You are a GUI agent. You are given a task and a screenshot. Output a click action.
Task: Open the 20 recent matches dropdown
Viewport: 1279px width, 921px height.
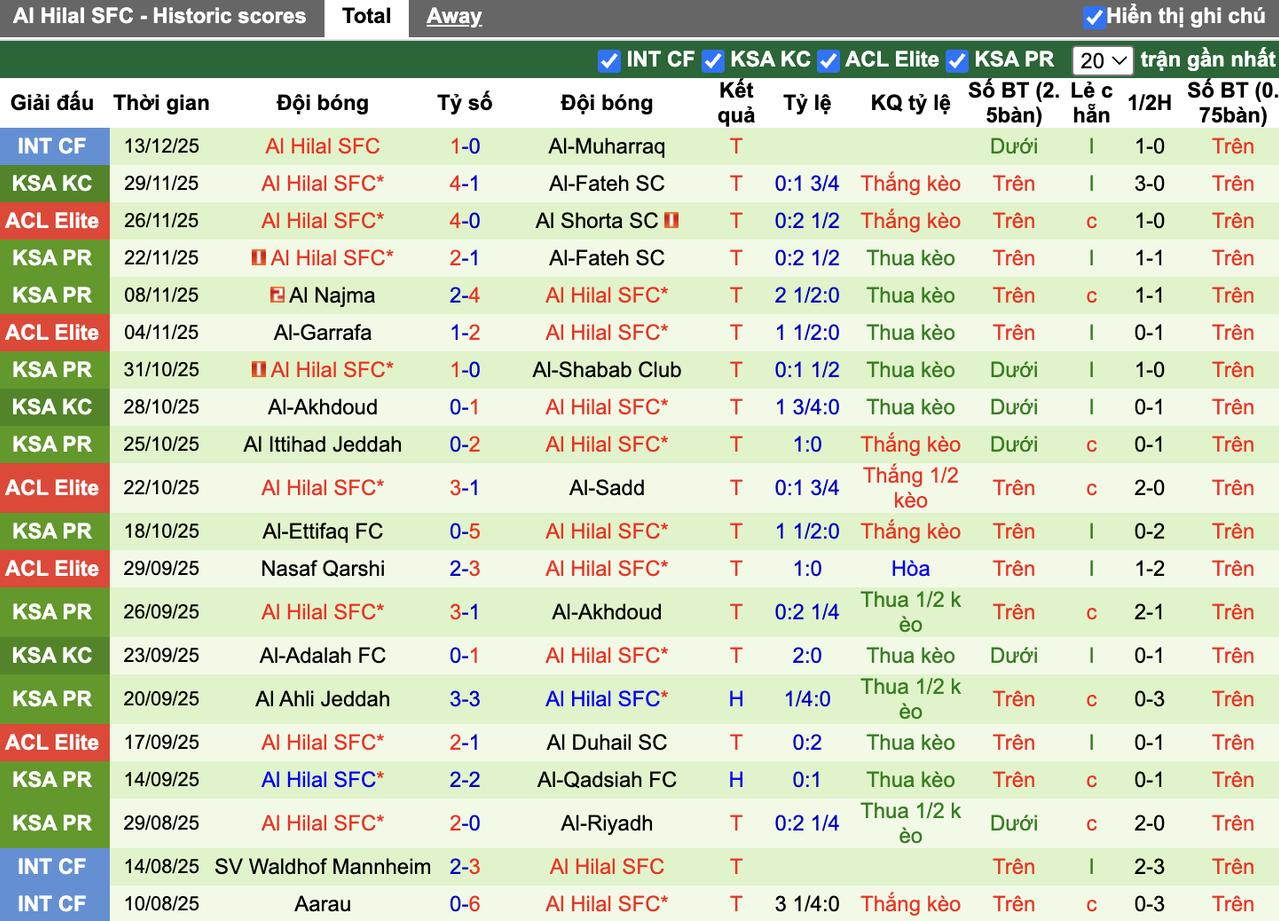click(1103, 61)
